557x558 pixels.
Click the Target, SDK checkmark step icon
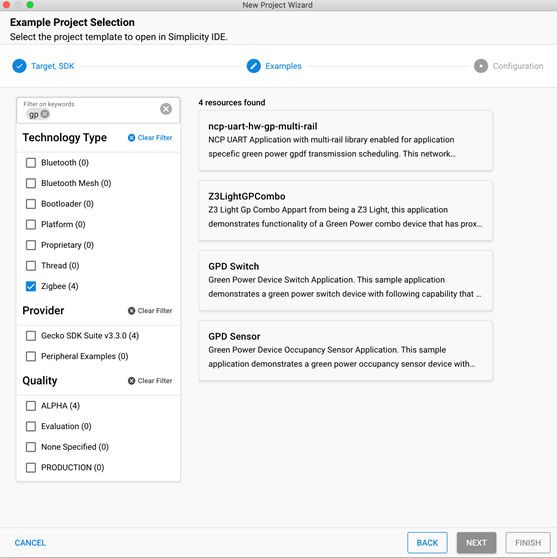coord(19,66)
